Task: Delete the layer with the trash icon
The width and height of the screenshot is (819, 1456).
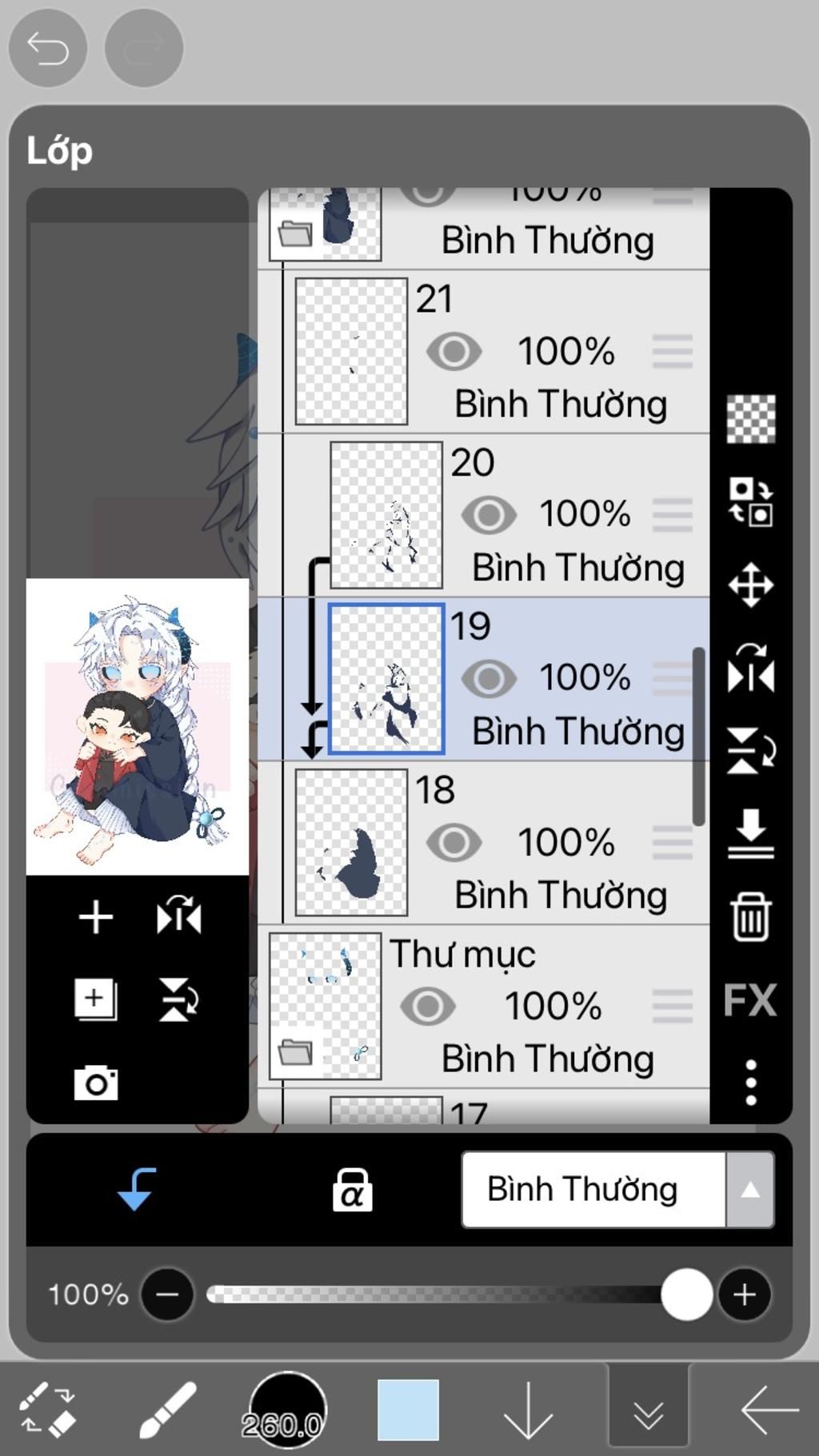Action: coord(750,916)
